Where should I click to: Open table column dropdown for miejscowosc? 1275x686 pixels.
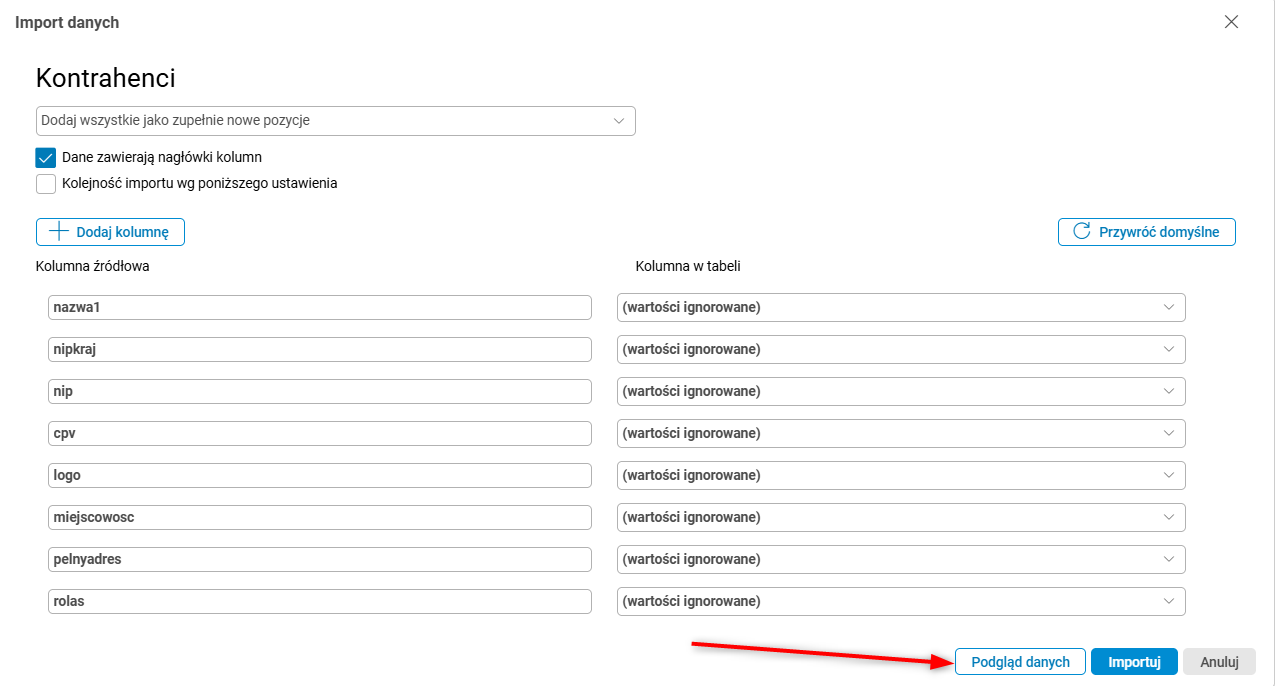[x=900, y=518]
